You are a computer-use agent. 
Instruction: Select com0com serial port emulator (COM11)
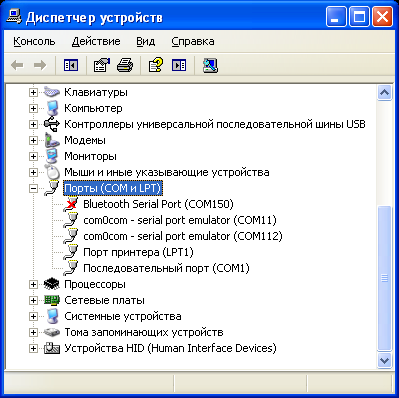(180, 220)
